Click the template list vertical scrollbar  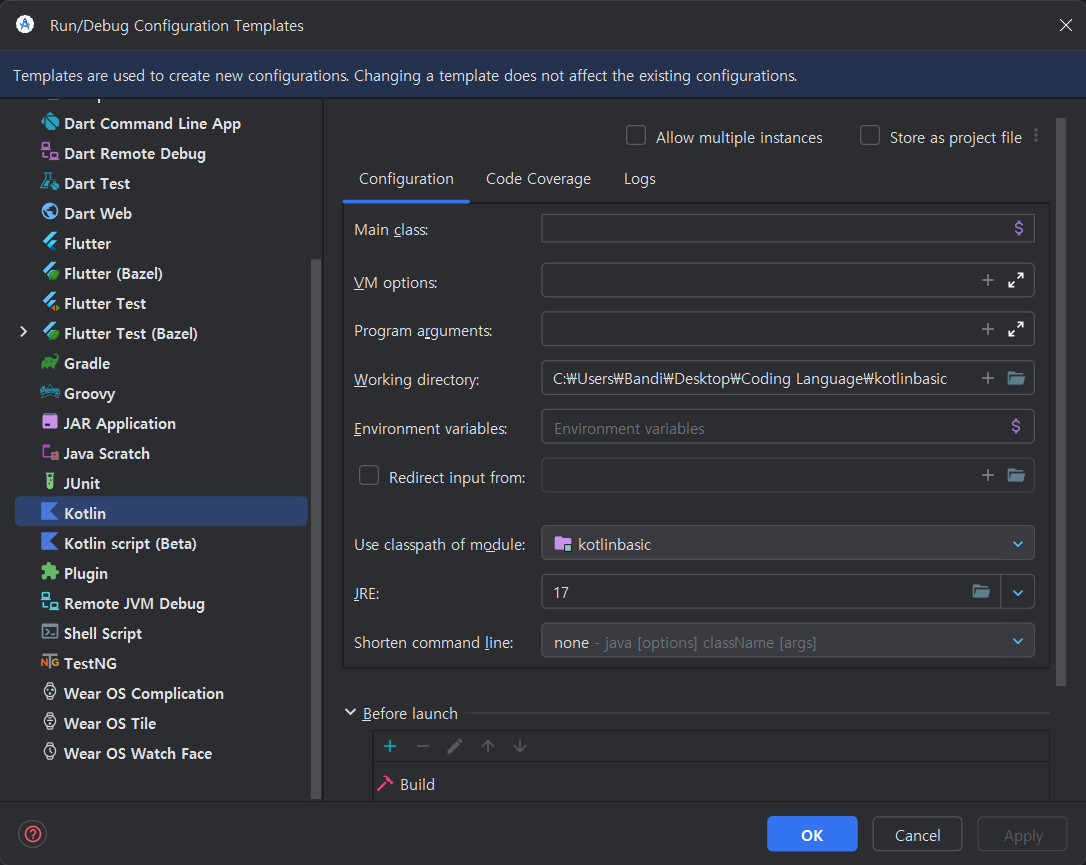(316, 528)
